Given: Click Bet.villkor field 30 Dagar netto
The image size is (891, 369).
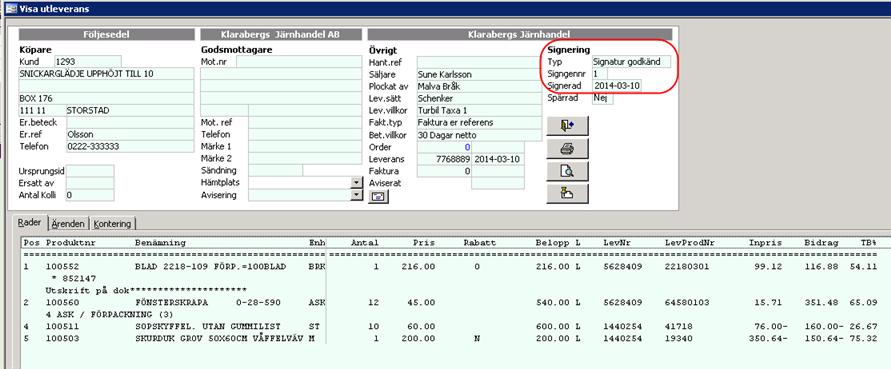Looking at the screenshot, I should click(480, 135).
